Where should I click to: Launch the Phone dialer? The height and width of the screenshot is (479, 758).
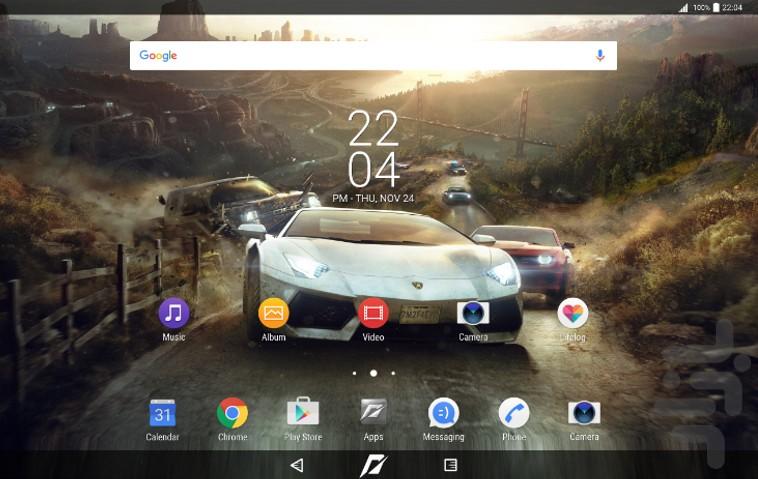514,413
